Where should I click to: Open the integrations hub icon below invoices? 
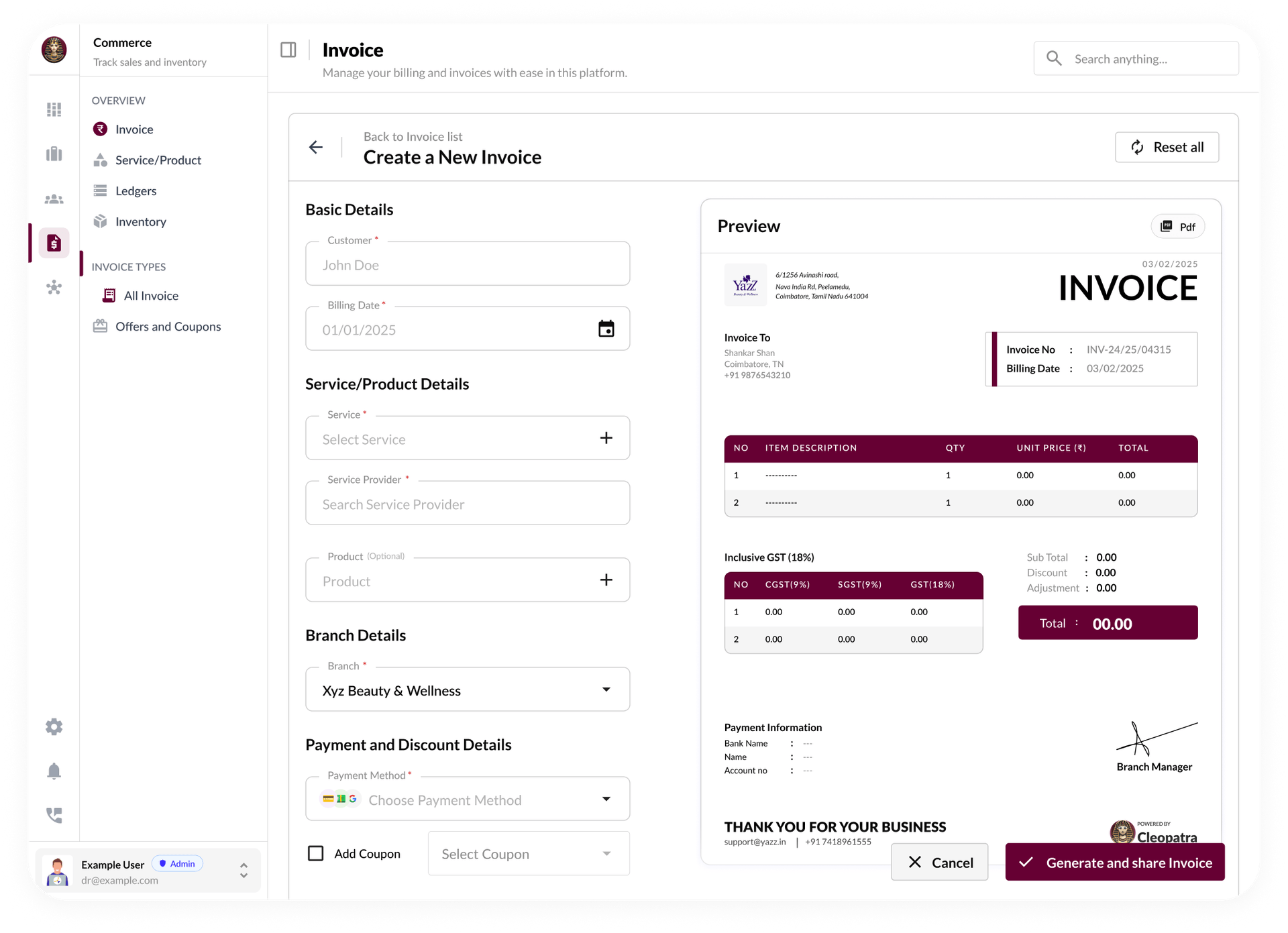point(54,288)
